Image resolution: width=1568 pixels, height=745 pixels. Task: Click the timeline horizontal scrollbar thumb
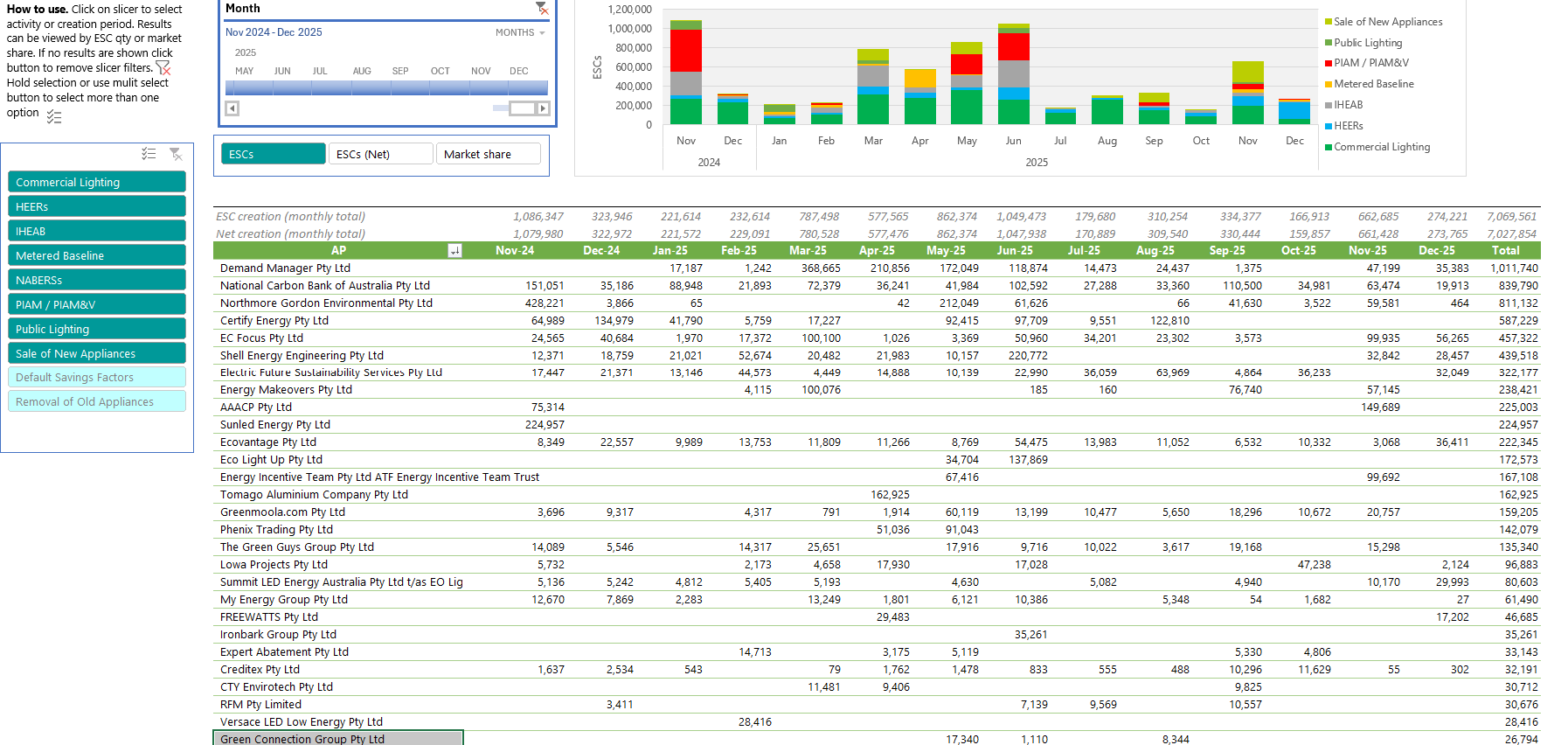pyautogui.click(x=522, y=108)
